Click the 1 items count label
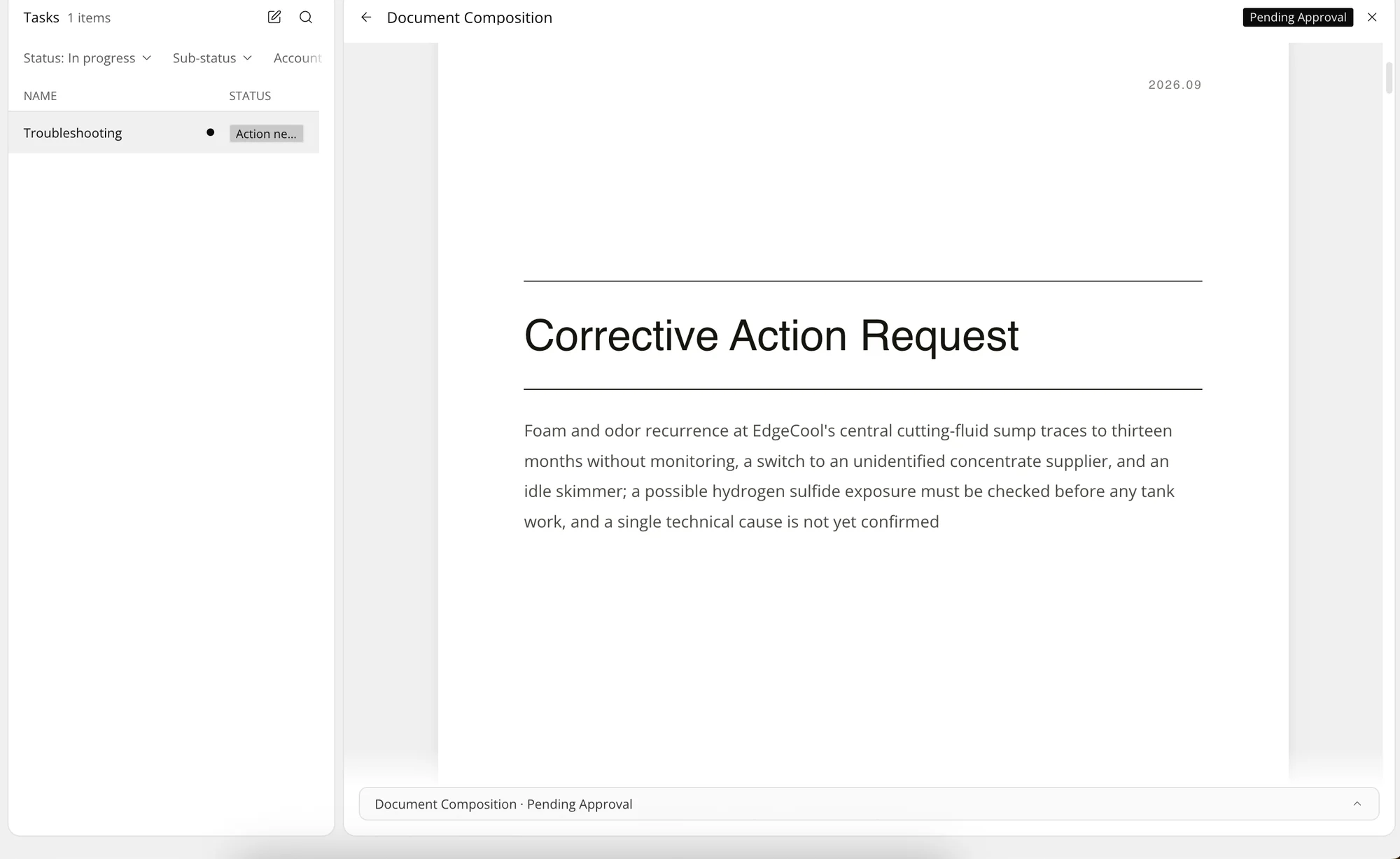 (x=89, y=18)
